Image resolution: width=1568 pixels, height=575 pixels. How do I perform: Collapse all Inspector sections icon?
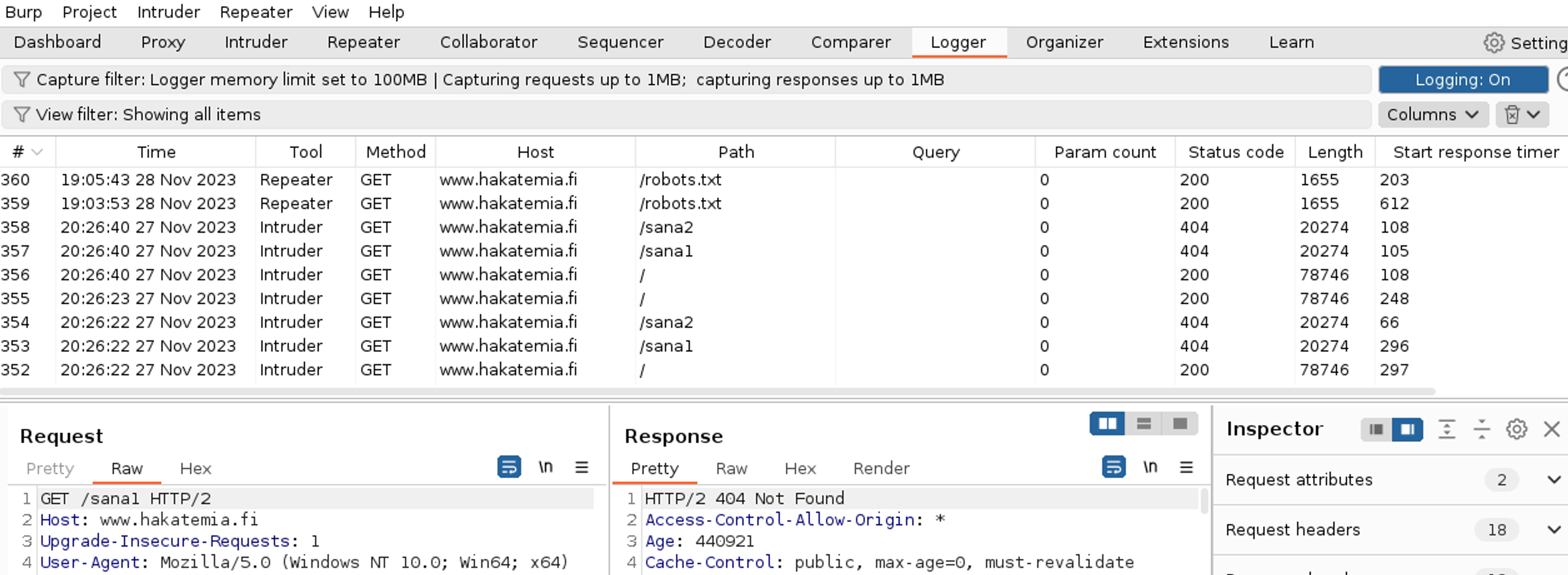click(x=1481, y=430)
